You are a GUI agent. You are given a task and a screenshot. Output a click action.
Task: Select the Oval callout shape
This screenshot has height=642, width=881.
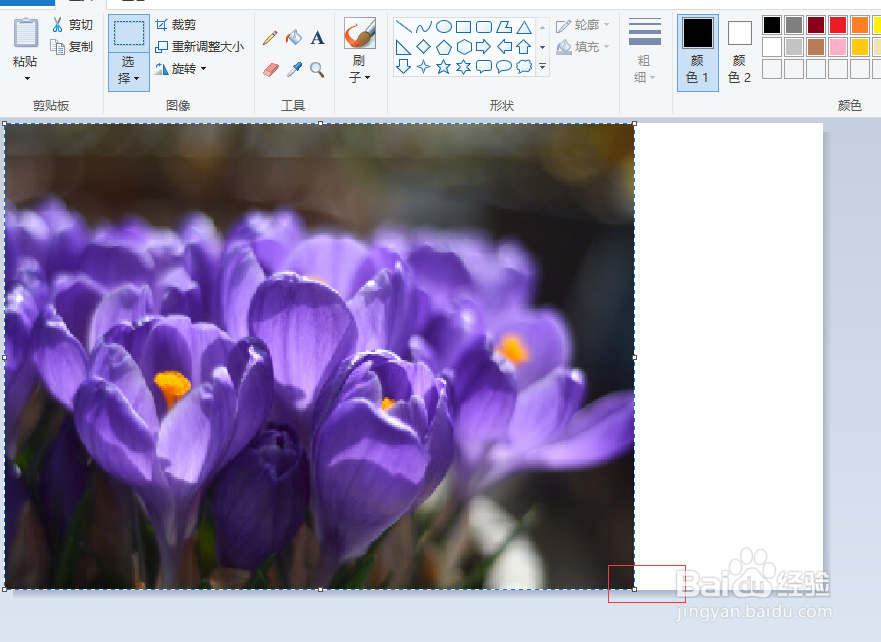tap(504, 67)
